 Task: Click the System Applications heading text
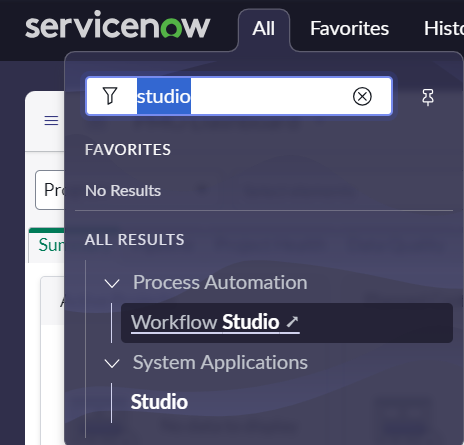point(220,363)
